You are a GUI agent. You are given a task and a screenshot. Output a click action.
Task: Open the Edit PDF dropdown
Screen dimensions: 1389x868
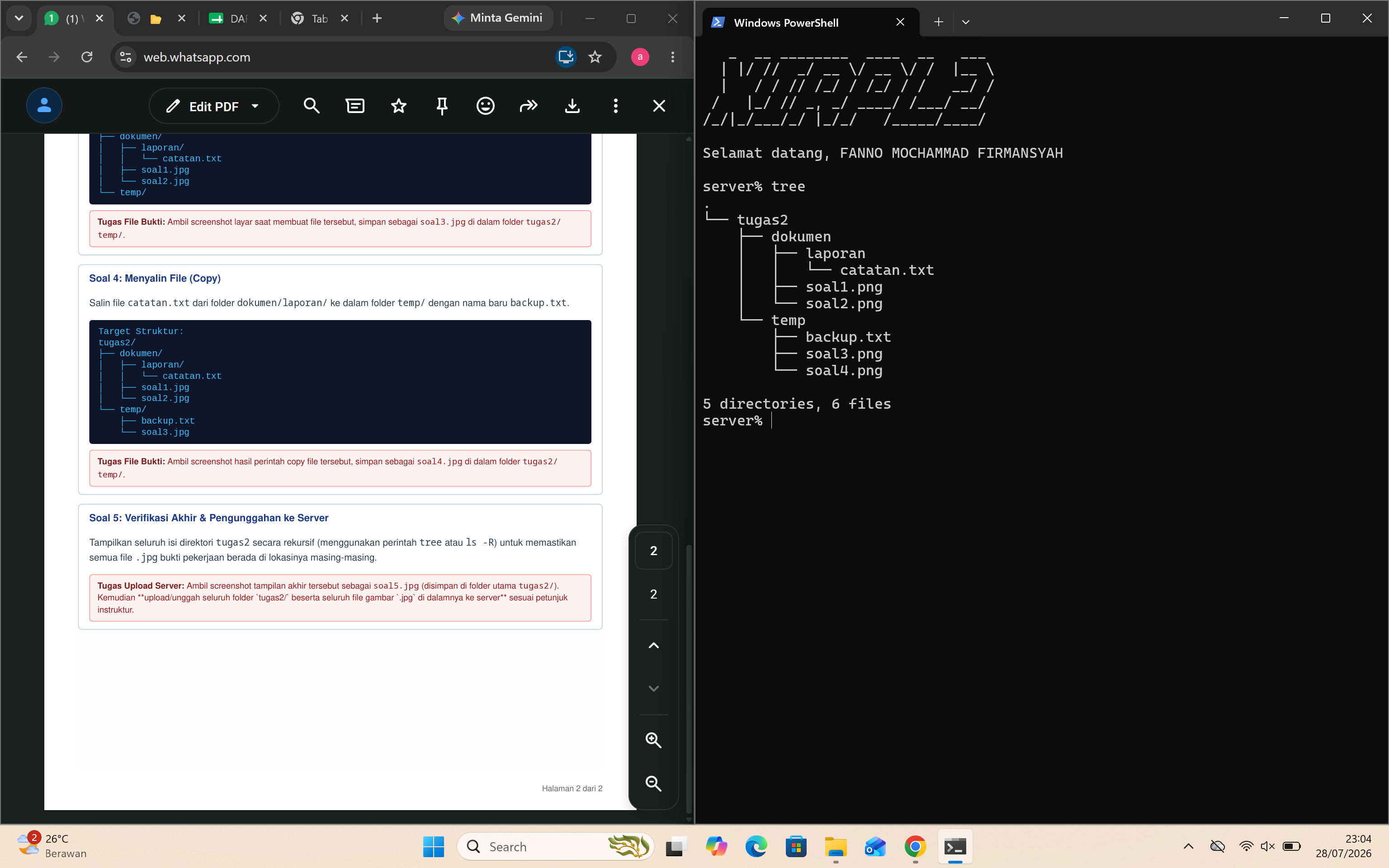click(214, 106)
